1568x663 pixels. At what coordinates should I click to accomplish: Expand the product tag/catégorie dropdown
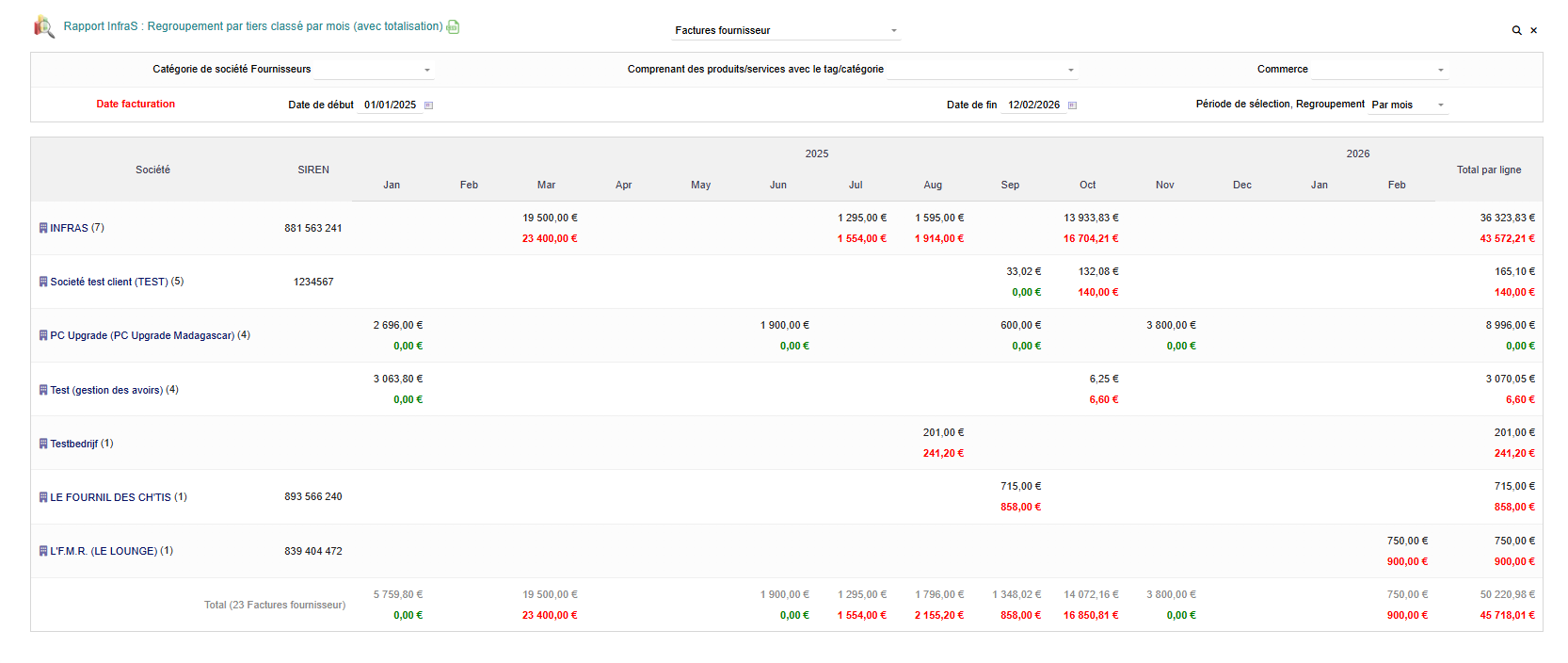pyautogui.click(x=981, y=70)
